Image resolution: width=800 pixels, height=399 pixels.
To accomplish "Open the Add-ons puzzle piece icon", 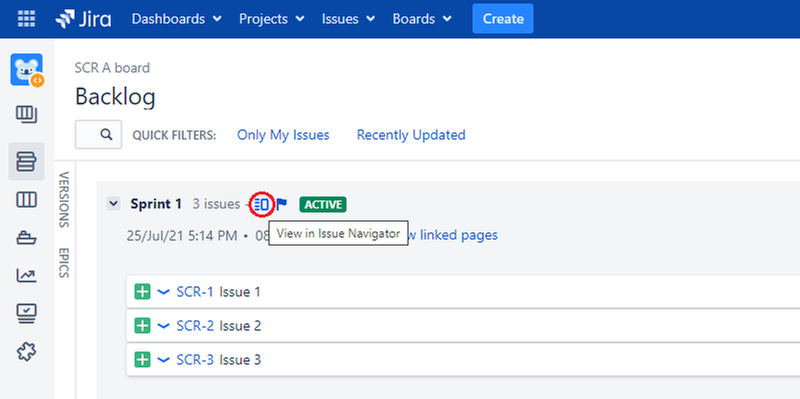I will (27, 351).
